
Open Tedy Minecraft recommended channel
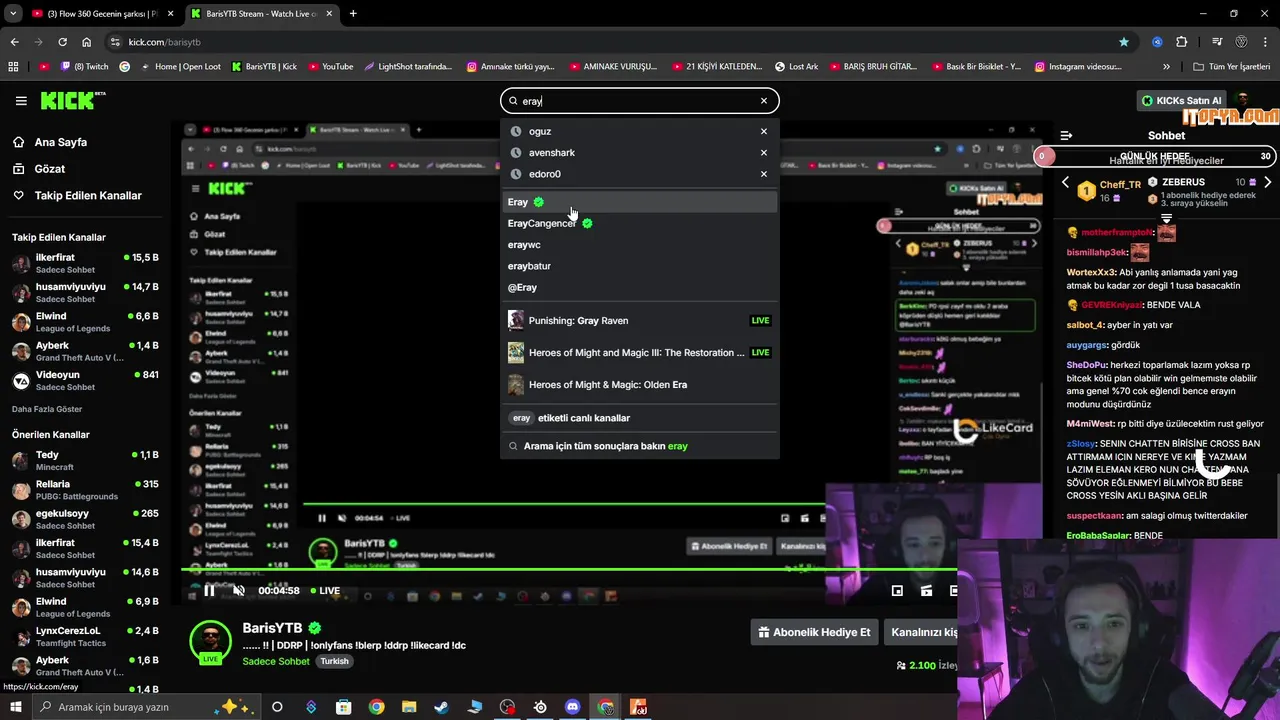[x=85, y=461]
